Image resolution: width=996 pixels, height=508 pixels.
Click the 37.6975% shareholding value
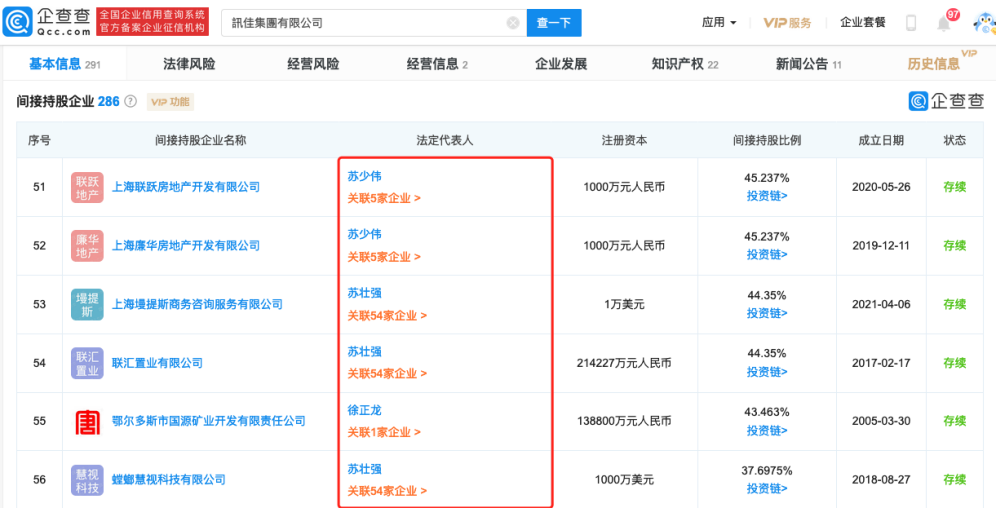pyautogui.click(x=767, y=471)
